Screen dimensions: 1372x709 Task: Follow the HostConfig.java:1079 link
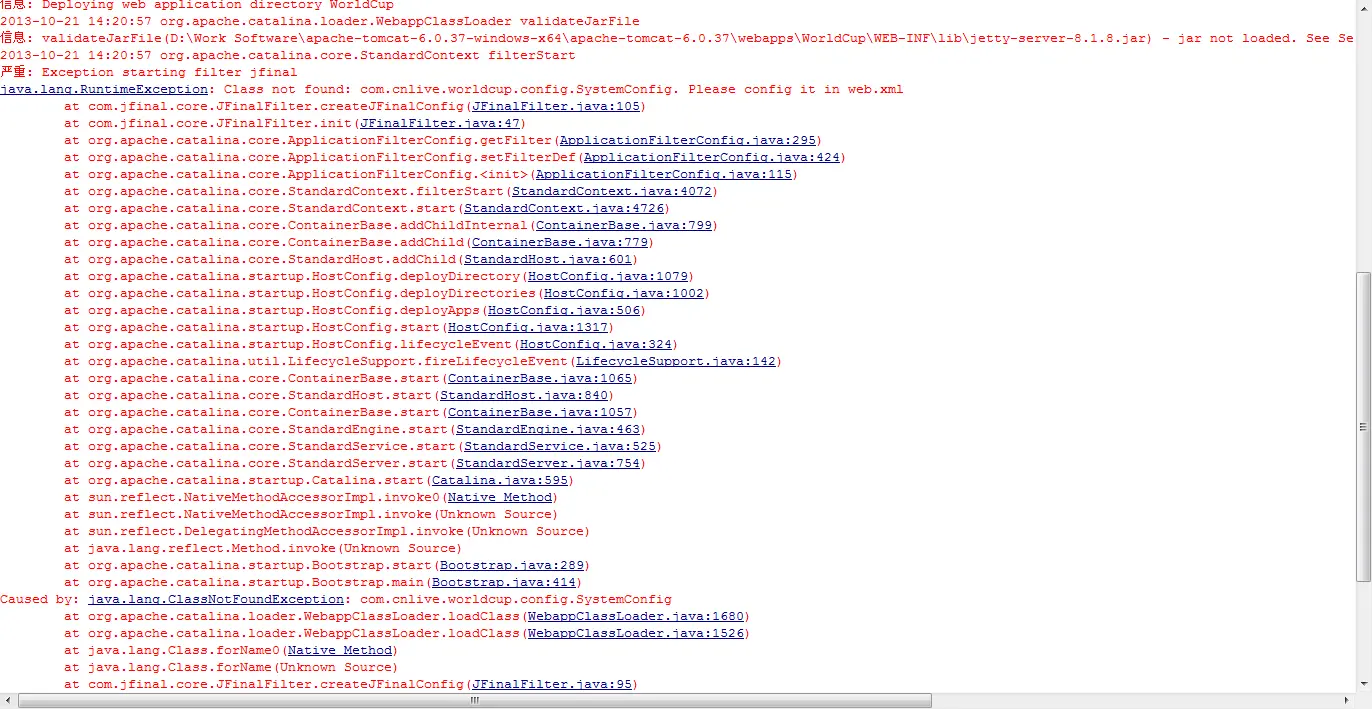(608, 276)
